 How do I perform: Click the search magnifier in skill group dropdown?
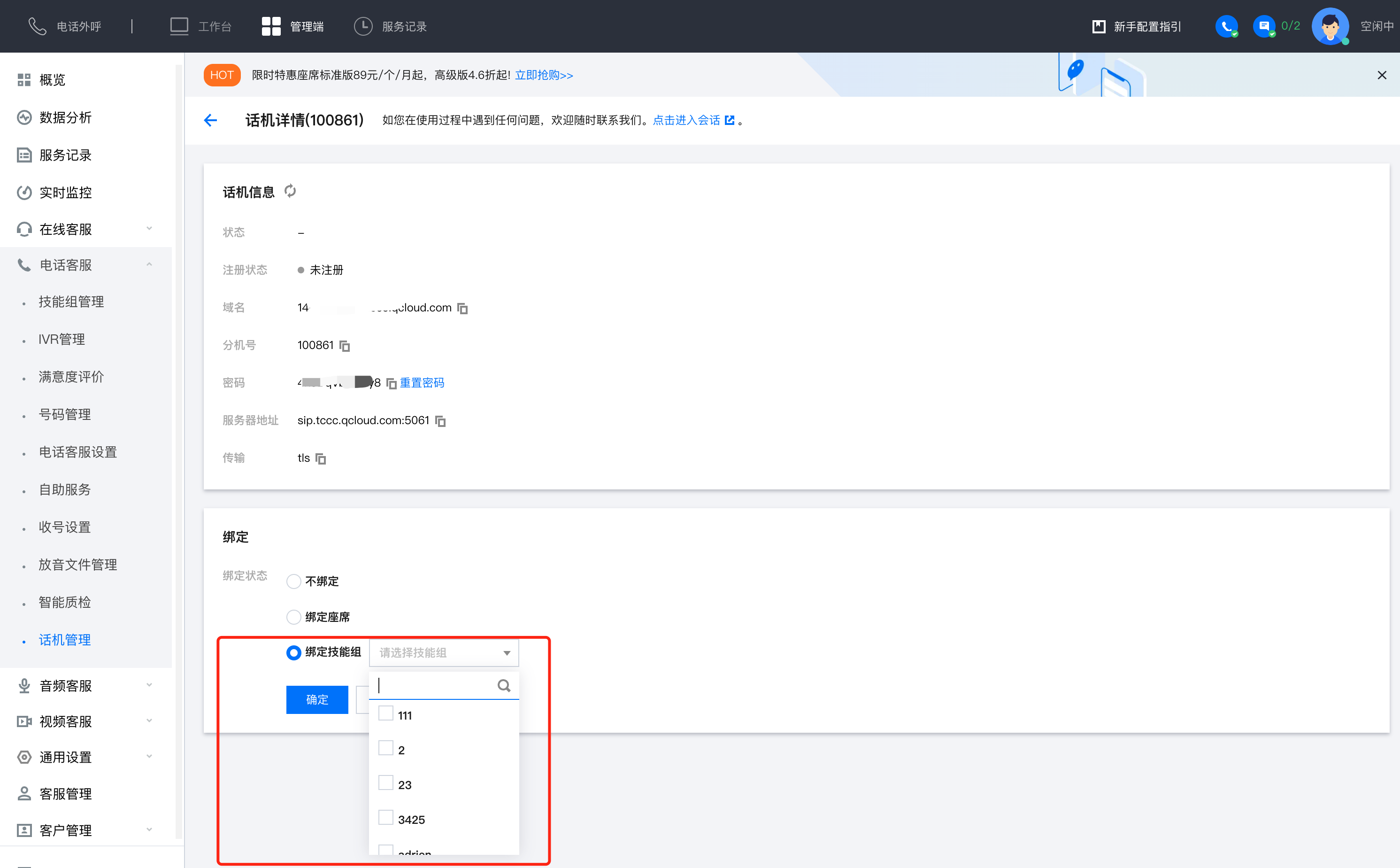click(x=504, y=685)
